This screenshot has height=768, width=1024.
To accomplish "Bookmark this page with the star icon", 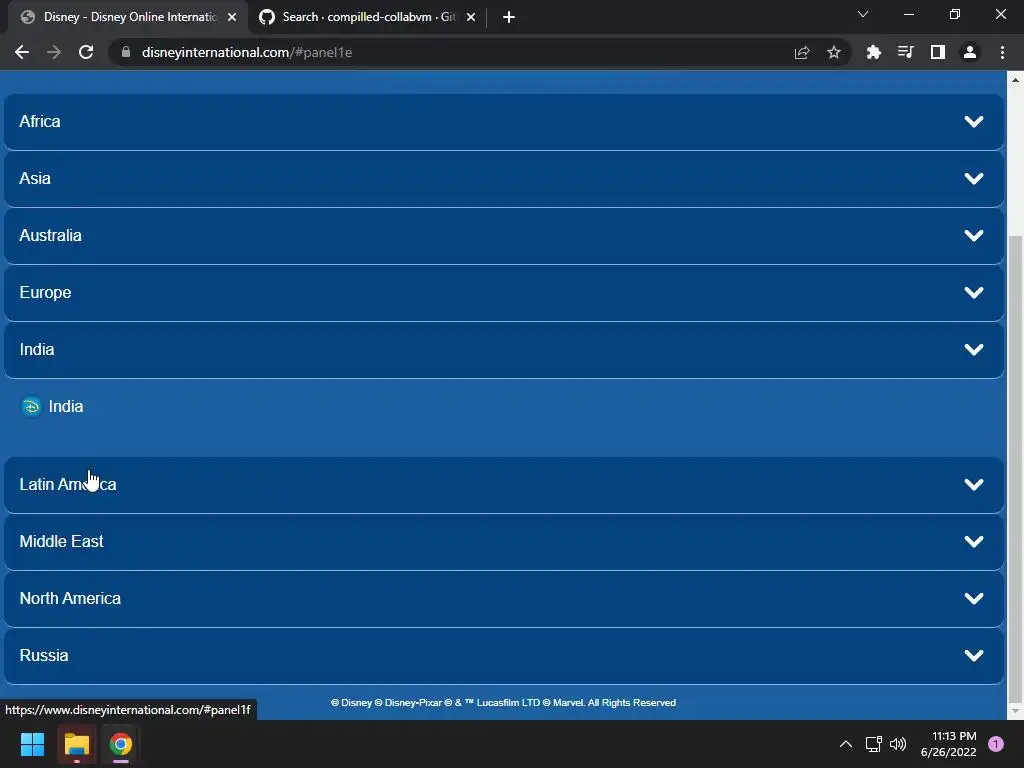I will coord(834,52).
